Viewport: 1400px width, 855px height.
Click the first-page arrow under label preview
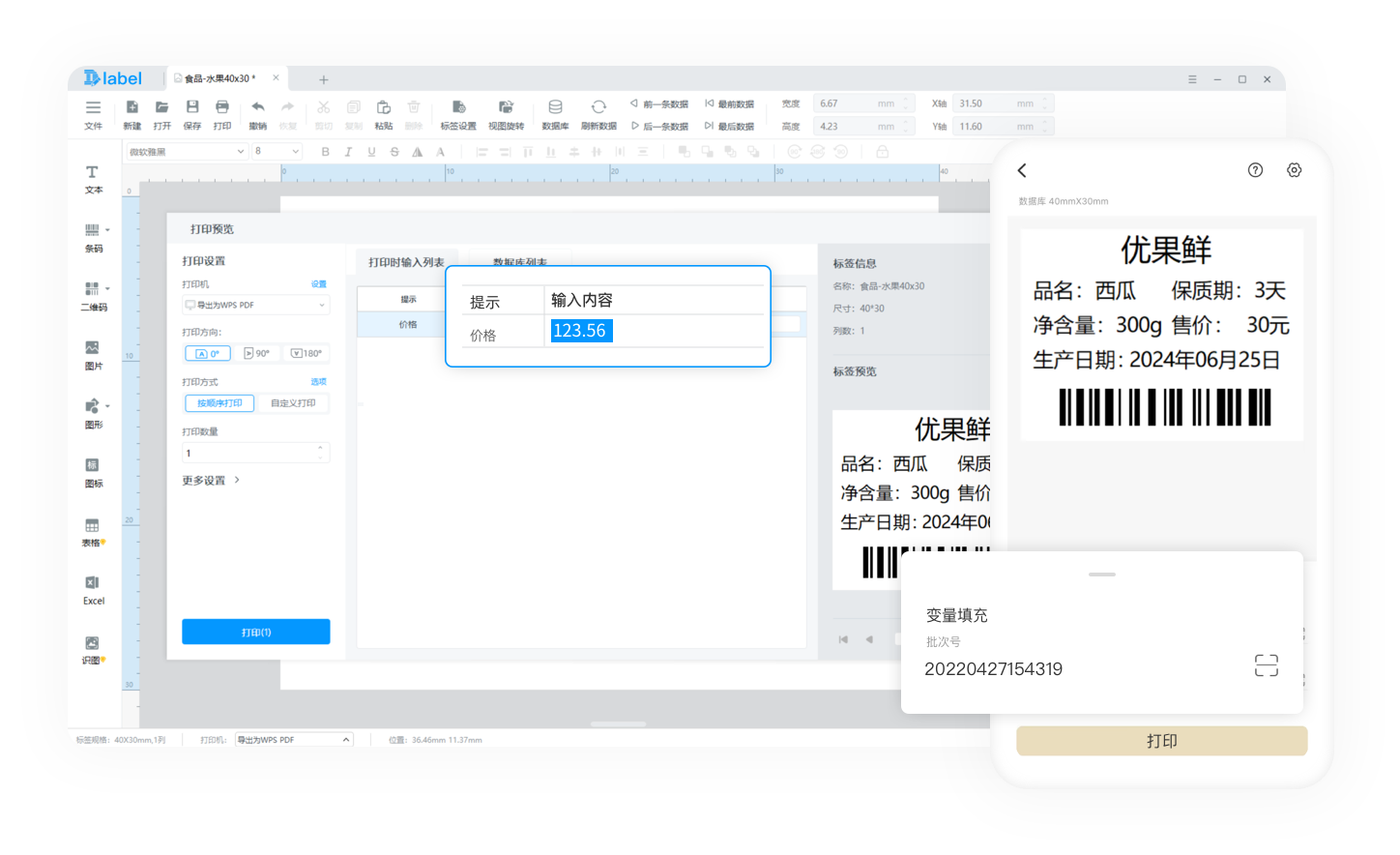click(x=843, y=639)
